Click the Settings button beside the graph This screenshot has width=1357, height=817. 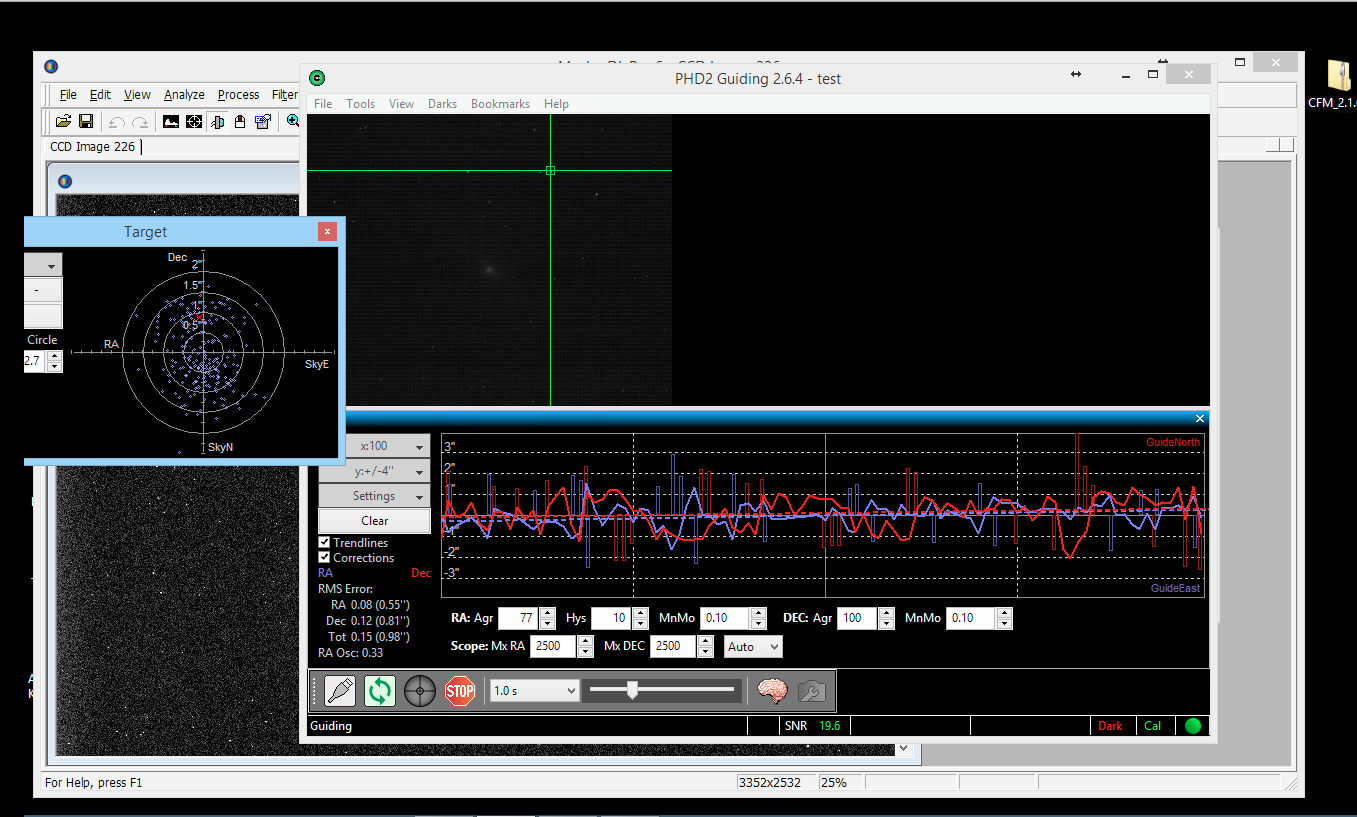[374, 496]
